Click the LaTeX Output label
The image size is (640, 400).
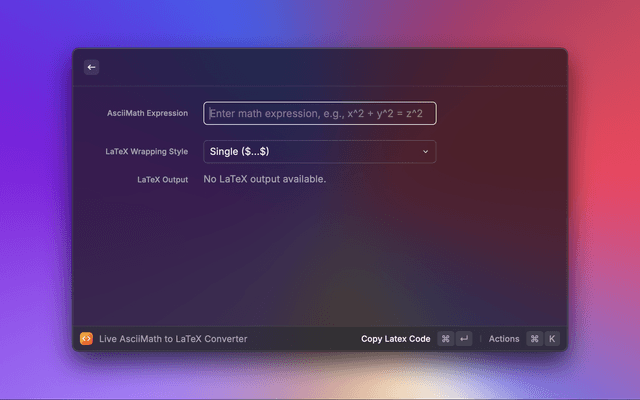[x=162, y=180]
